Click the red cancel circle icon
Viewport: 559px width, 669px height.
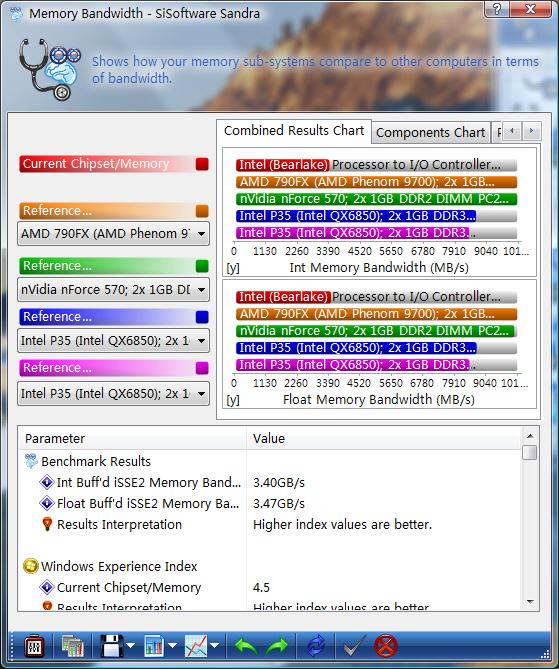385,646
